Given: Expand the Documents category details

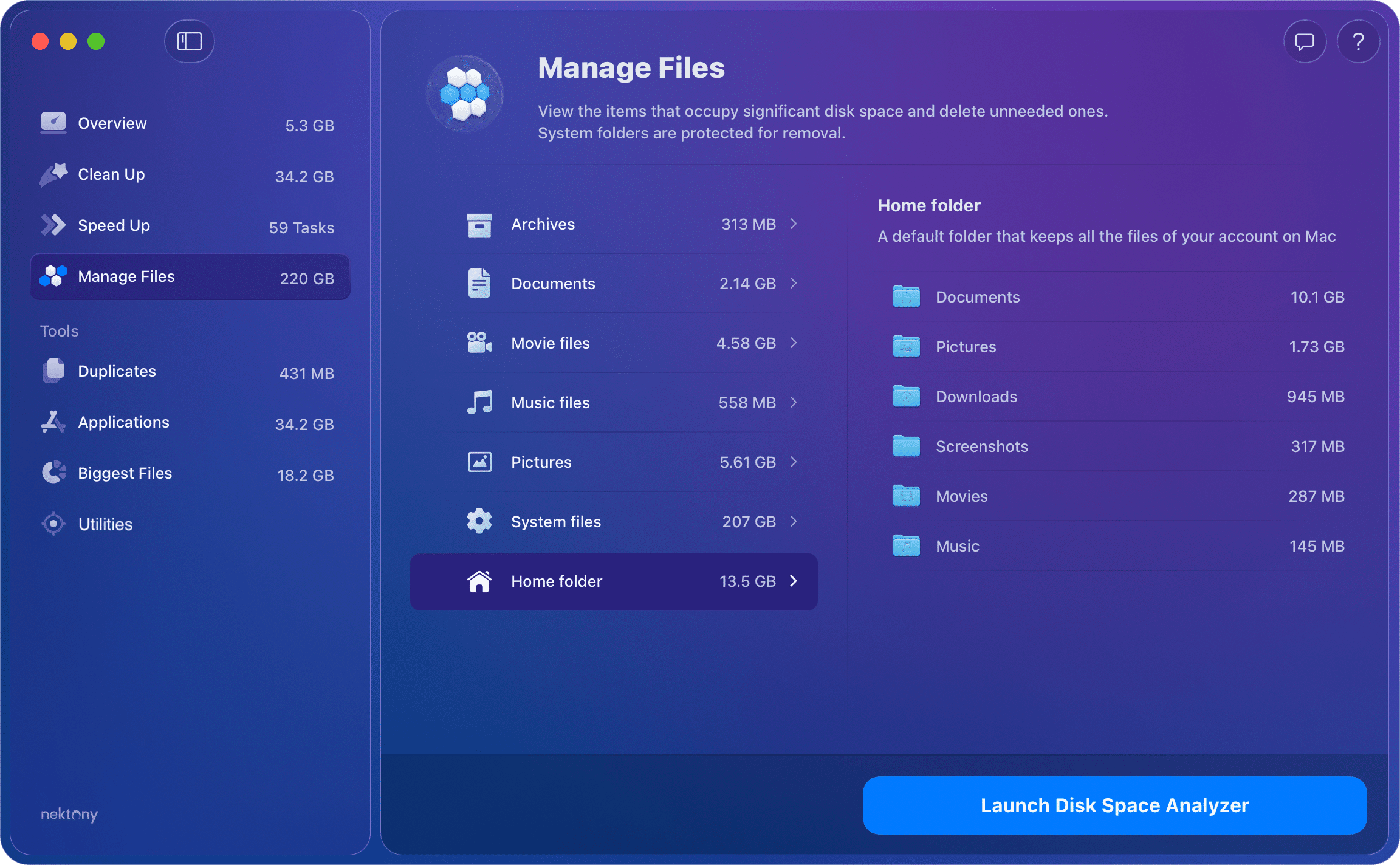Looking at the screenshot, I should pyautogui.click(x=794, y=283).
